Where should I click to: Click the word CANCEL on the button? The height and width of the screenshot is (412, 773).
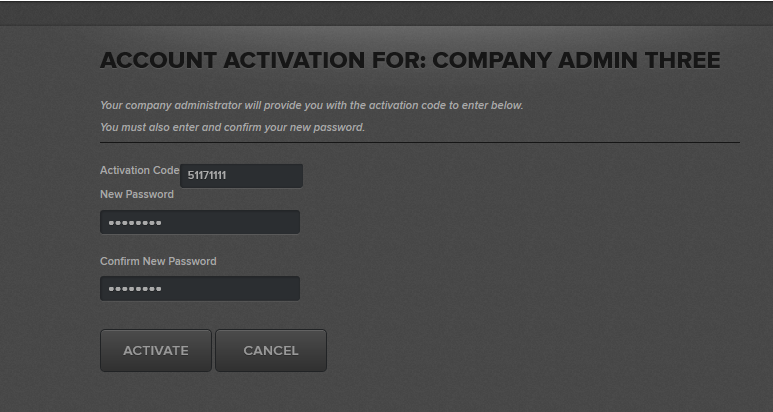[x=271, y=350]
